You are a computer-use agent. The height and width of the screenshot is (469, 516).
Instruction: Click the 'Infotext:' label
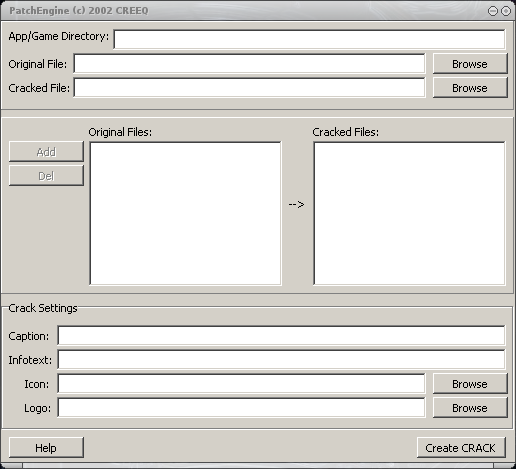[x=30, y=360]
